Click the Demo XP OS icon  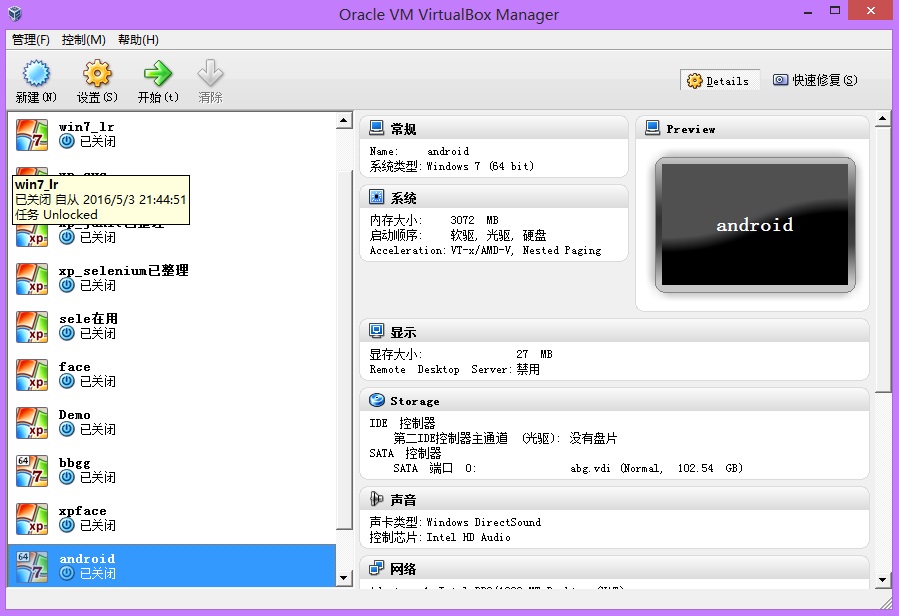tap(32, 423)
